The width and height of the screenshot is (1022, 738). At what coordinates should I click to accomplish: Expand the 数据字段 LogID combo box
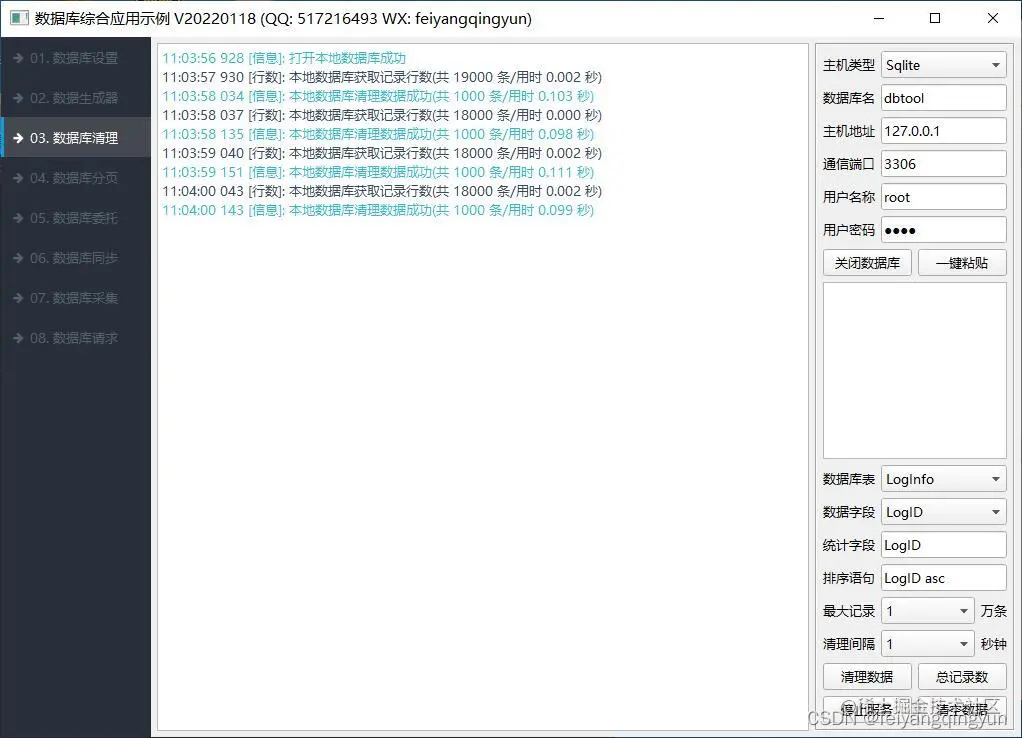(944, 512)
